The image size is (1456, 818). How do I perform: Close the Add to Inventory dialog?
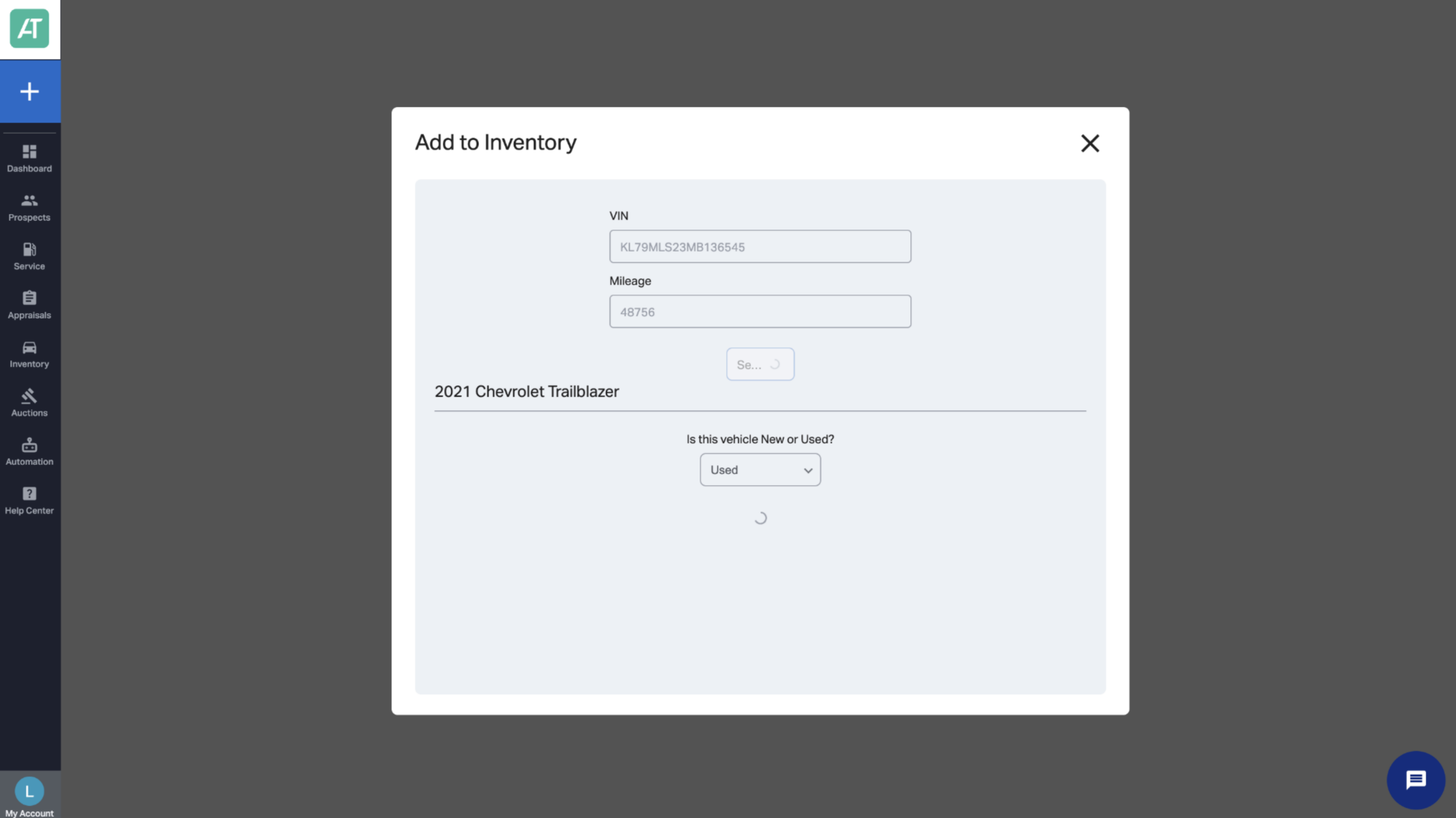click(x=1090, y=143)
